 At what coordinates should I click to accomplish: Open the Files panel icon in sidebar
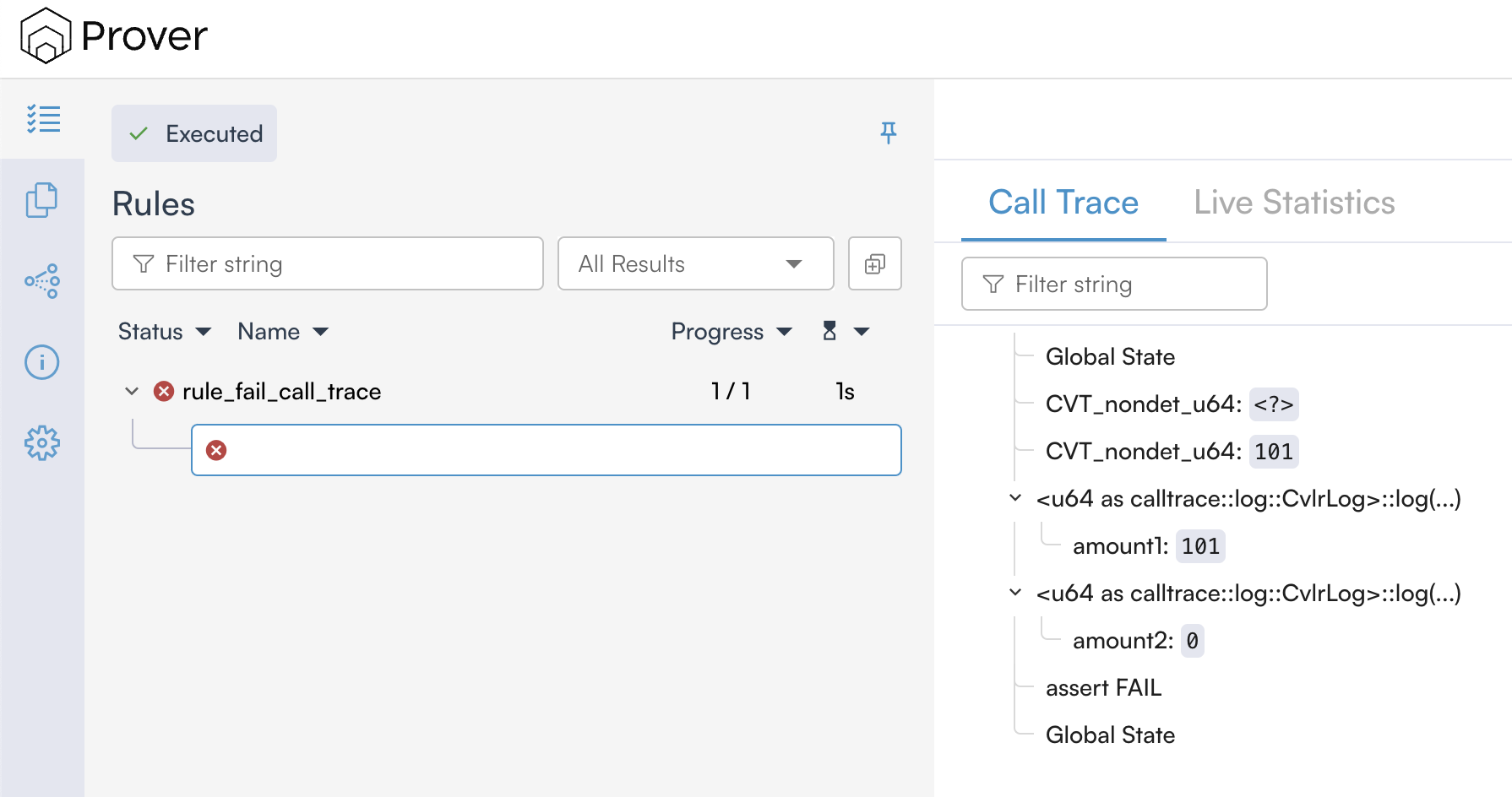tap(42, 200)
